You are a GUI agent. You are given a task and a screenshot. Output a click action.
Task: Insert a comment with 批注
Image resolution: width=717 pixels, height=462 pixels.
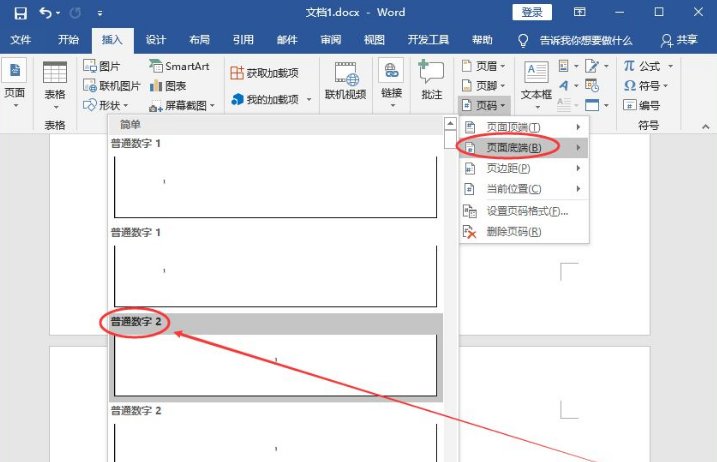[x=432, y=81]
